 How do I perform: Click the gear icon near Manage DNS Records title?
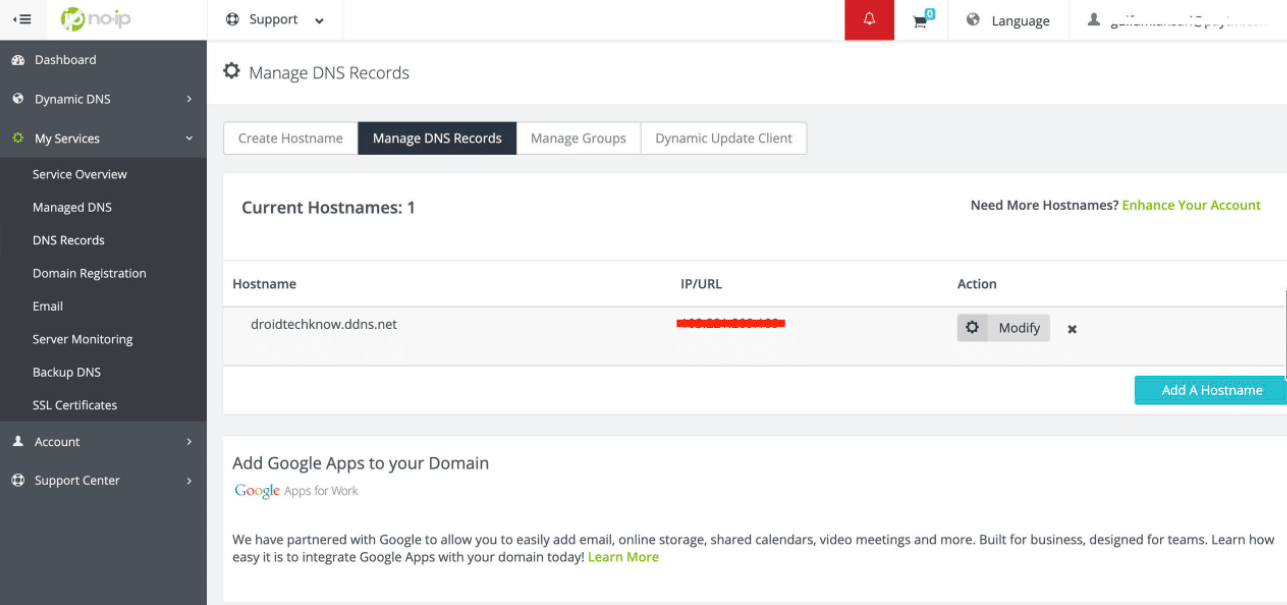coord(232,70)
